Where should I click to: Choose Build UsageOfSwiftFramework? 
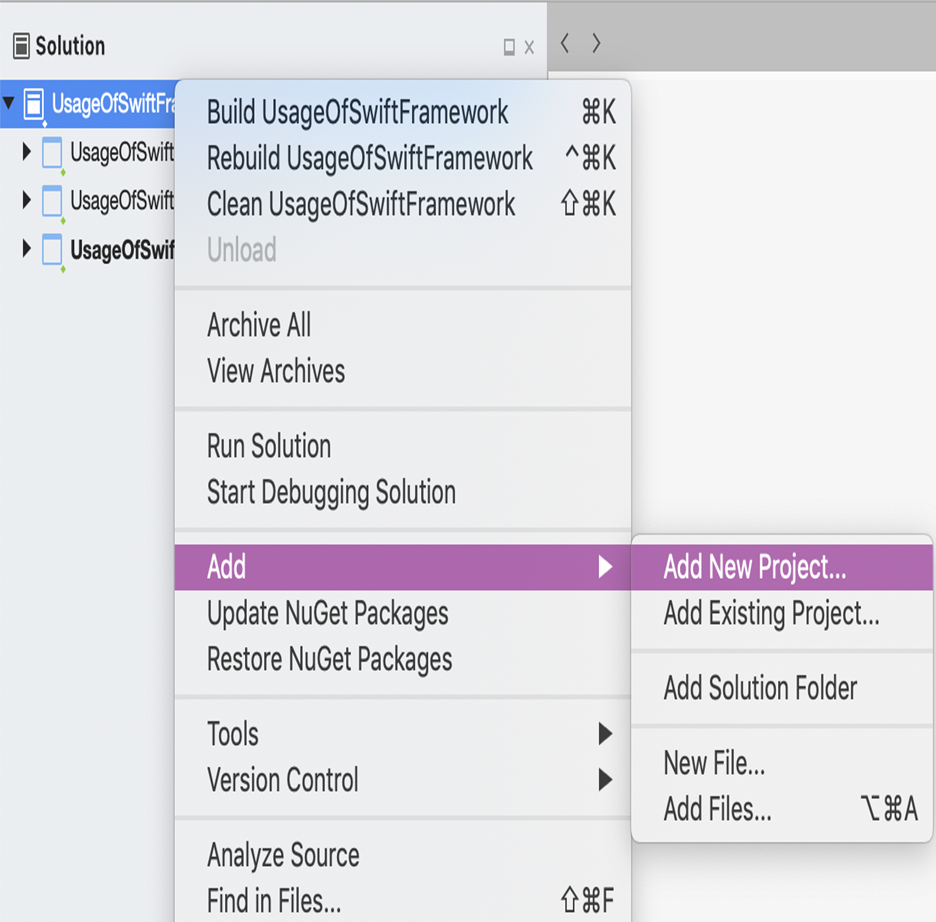403,112
